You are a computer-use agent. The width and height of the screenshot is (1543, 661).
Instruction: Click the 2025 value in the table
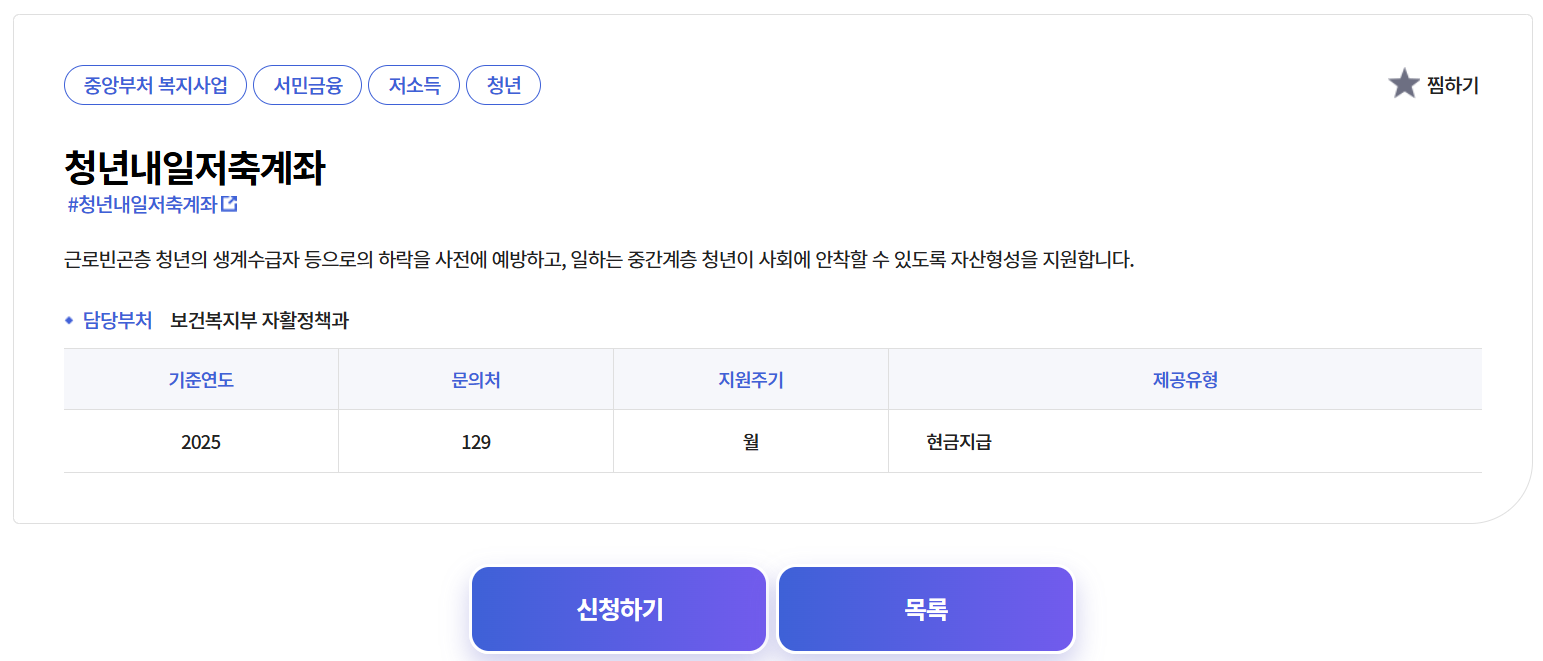pyautogui.click(x=200, y=440)
